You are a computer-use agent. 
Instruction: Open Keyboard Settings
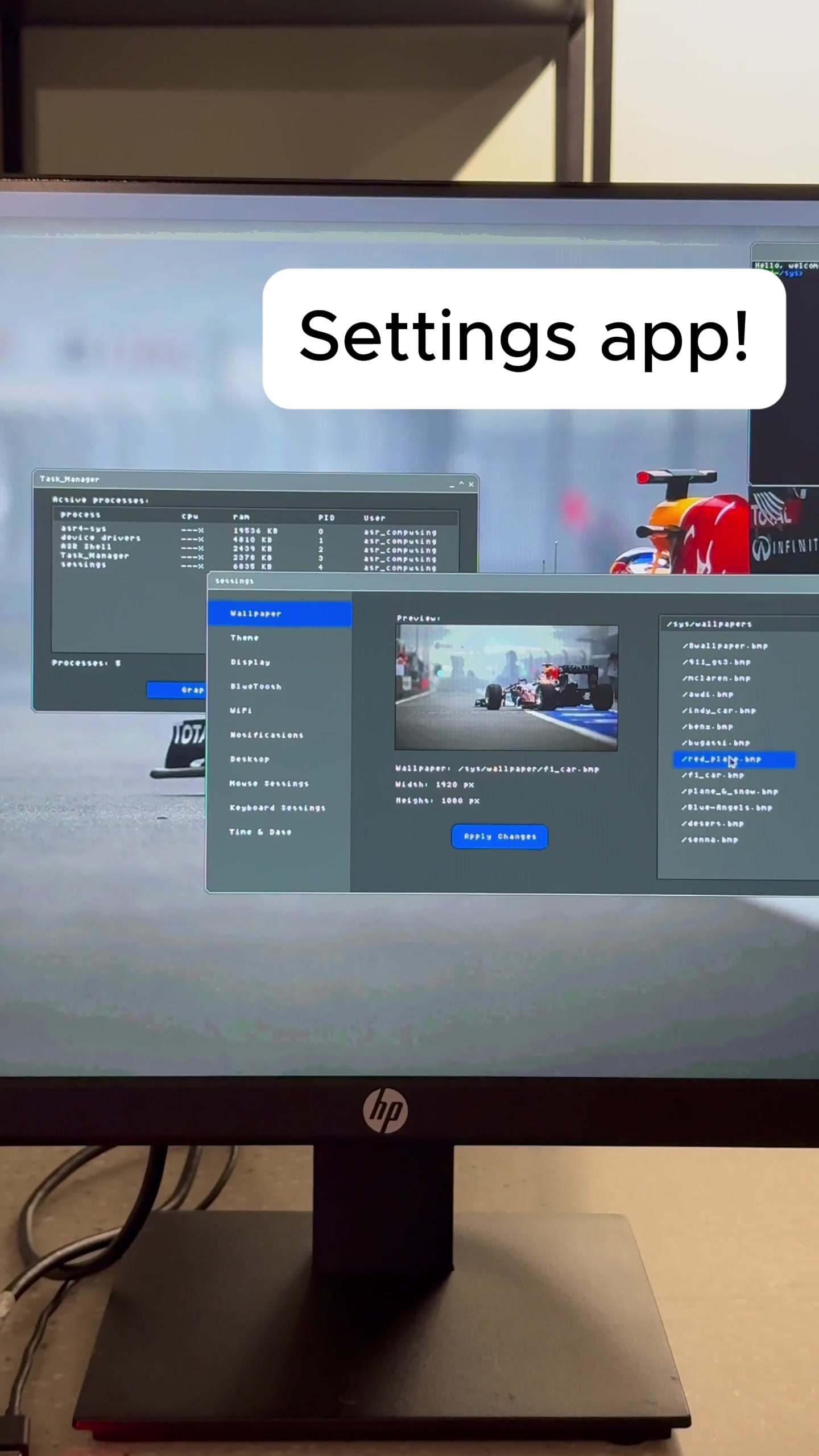[x=278, y=808]
